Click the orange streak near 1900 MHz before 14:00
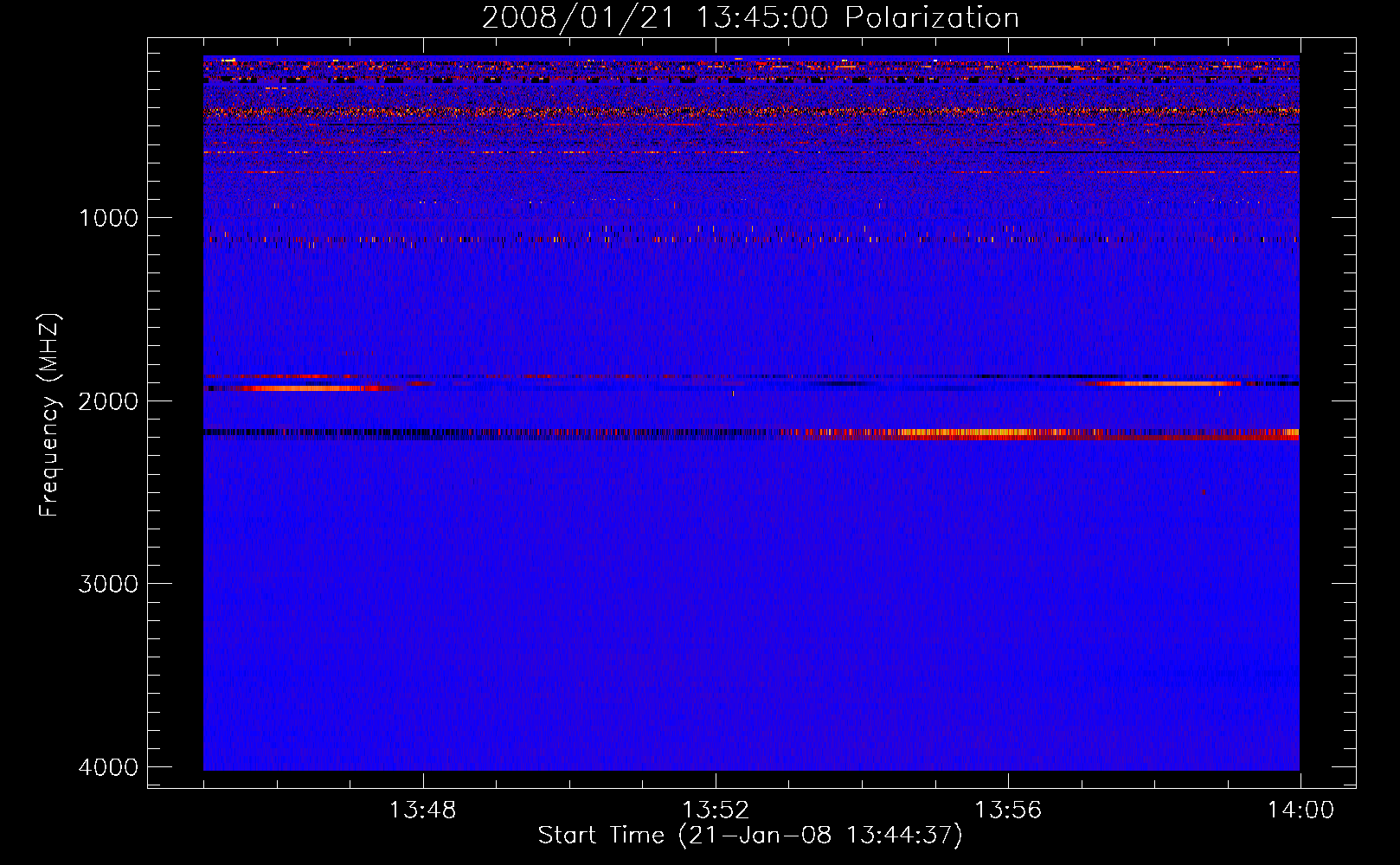Image resolution: width=1400 pixels, height=865 pixels. coord(1164,383)
